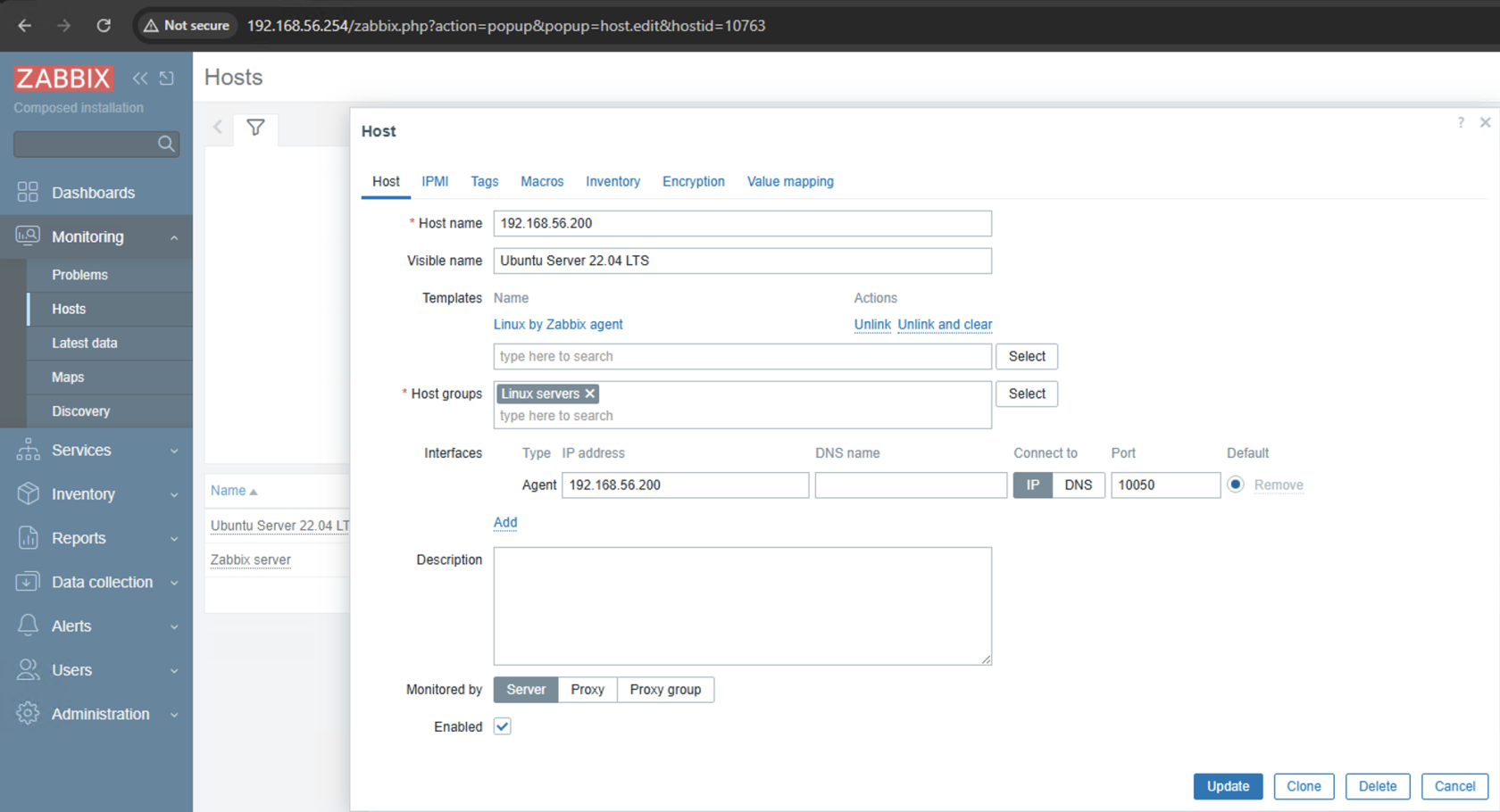
Task: Click the Delete button
Action: tap(1378, 786)
